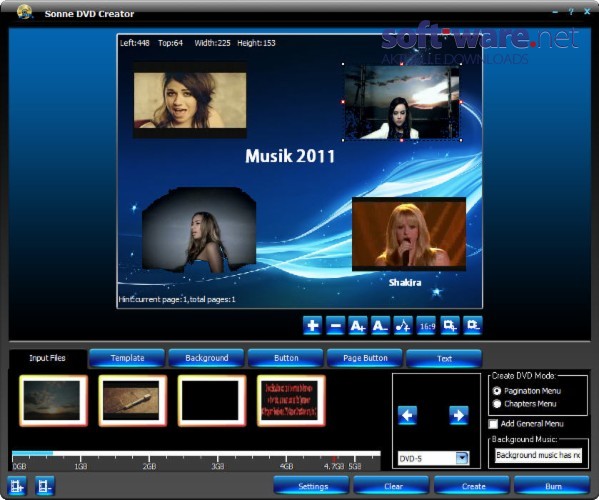The height and width of the screenshot is (500, 599).
Task: Select the red text input file thumbnail
Action: [x=291, y=401]
